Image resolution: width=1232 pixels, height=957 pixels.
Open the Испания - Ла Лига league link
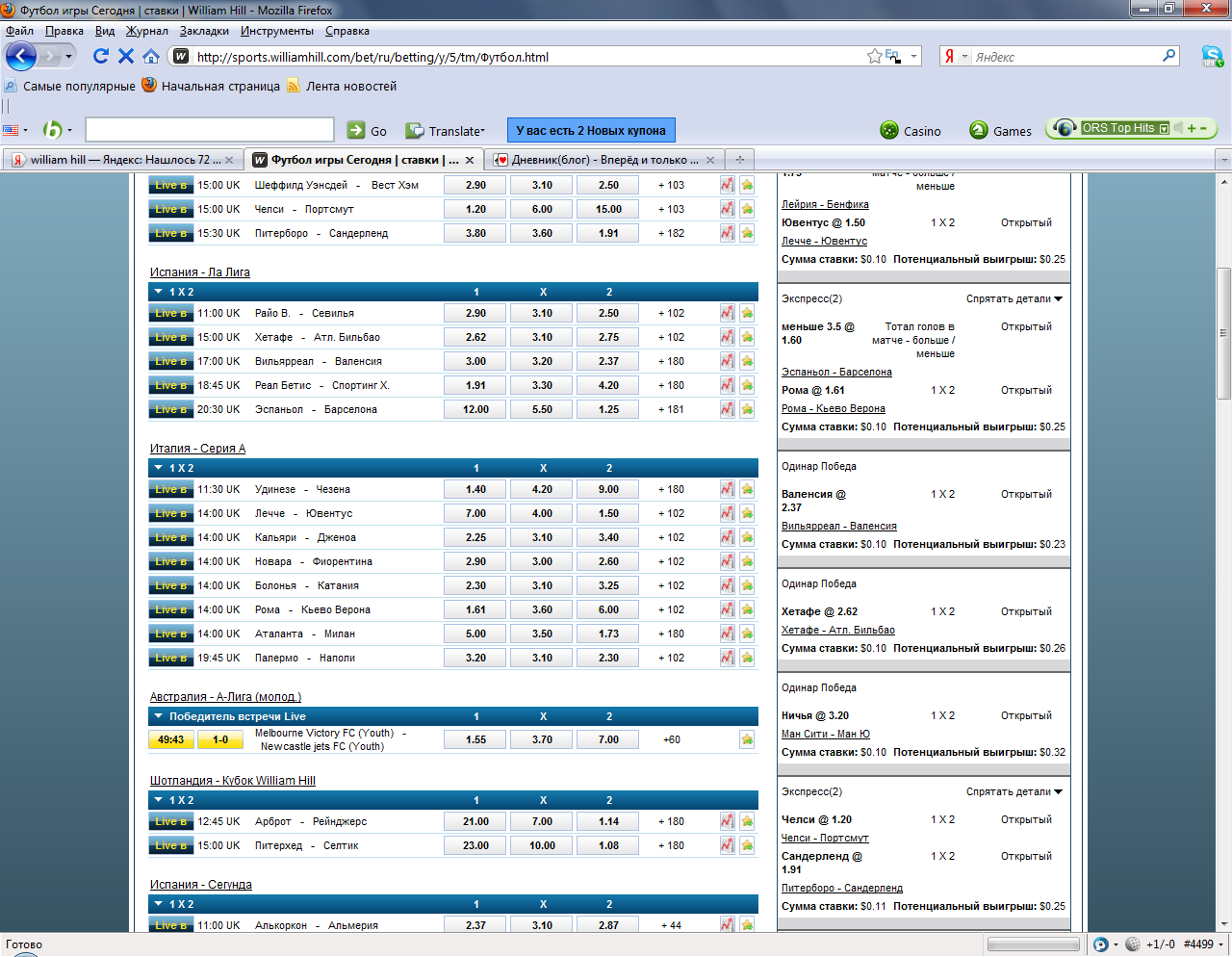[x=199, y=272]
